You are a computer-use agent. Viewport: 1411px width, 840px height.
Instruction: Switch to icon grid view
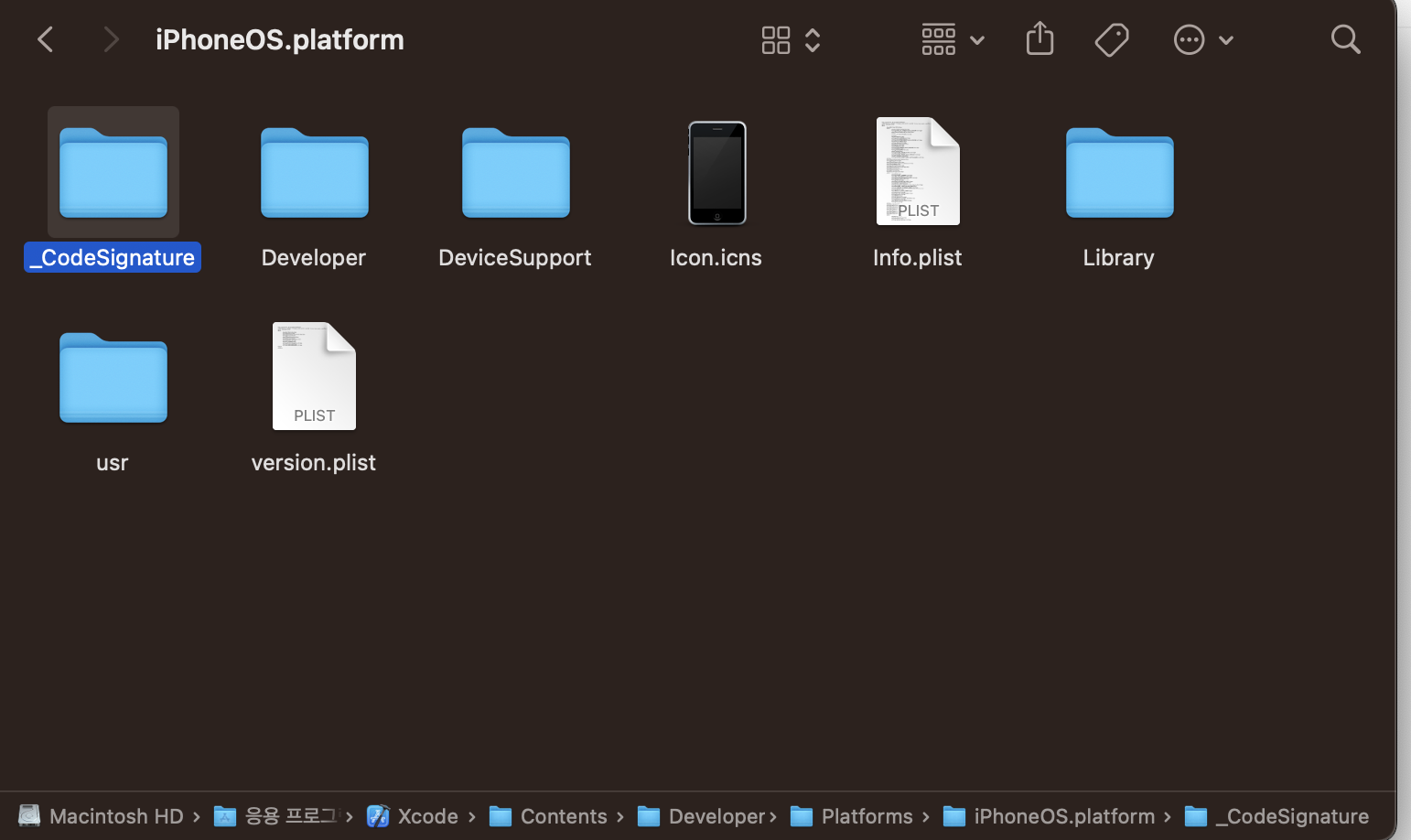click(776, 39)
